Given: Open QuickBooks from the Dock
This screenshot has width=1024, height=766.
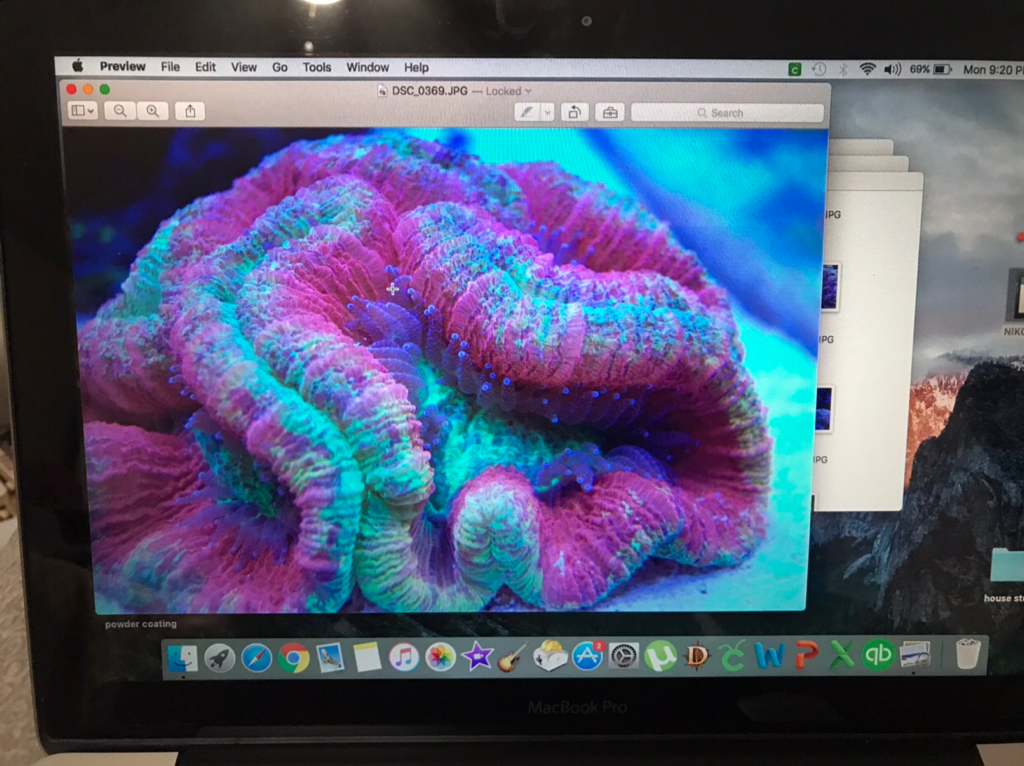Looking at the screenshot, I should pos(878,654).
